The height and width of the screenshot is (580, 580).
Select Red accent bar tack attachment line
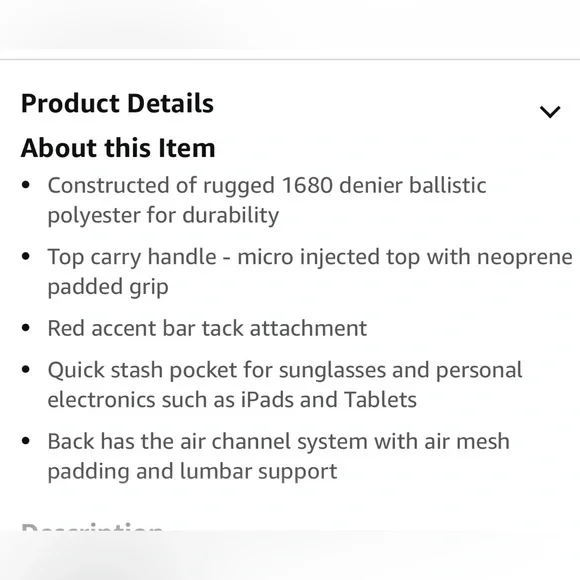coord(207,328)
